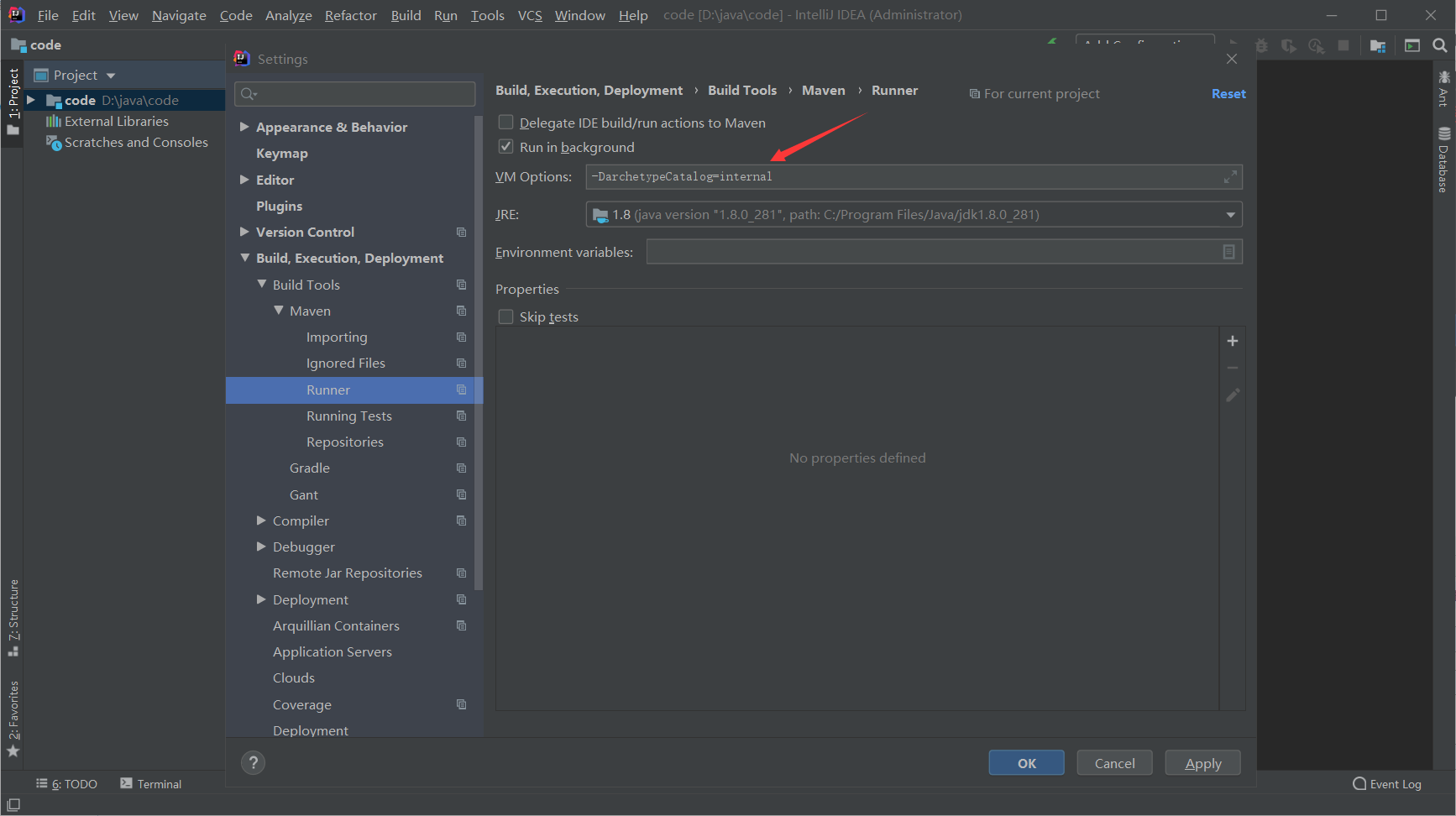
Task: Expand the VM Options field editor
Action: [1230, 177]
